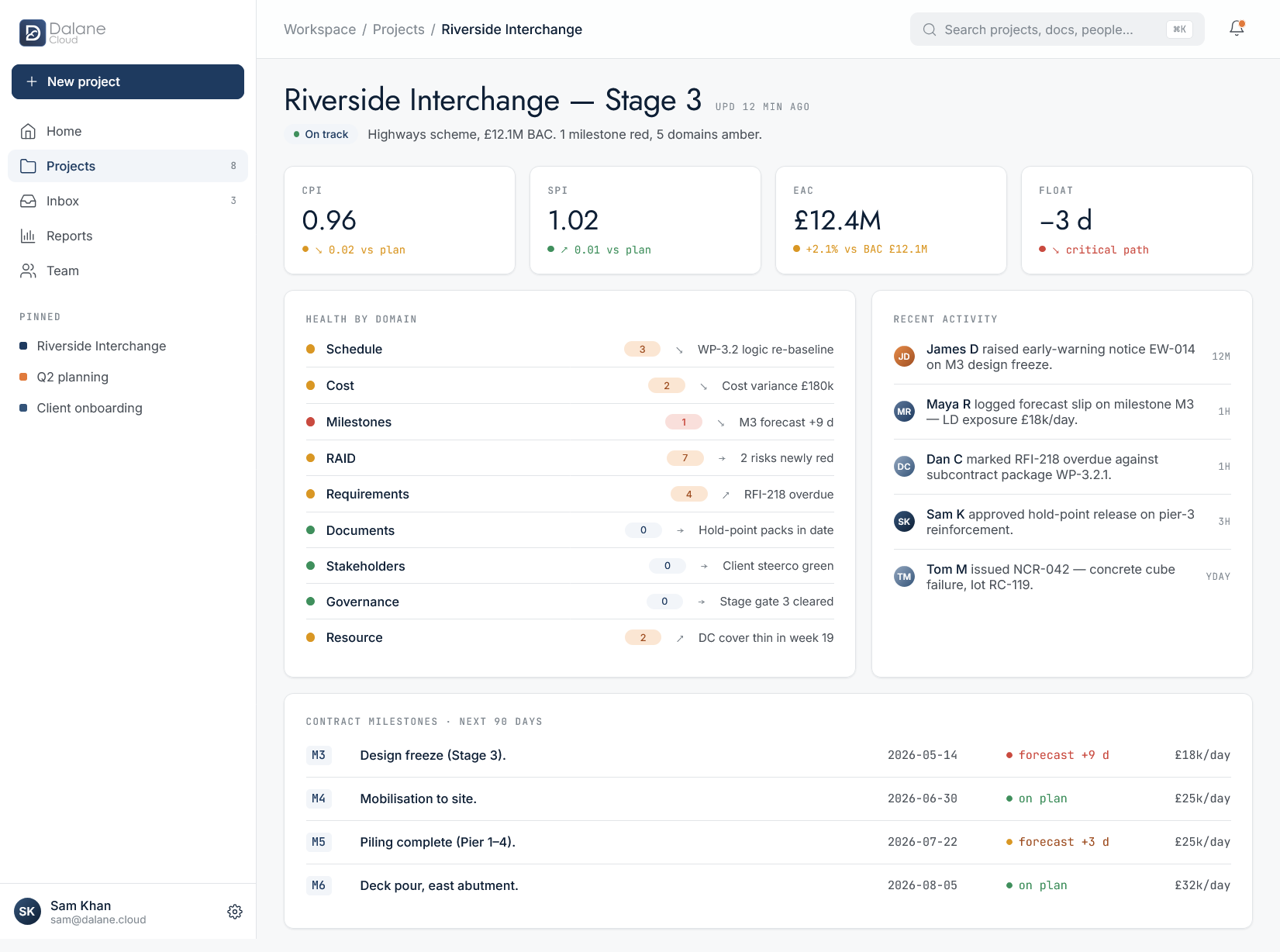
Task: Click plus icon in New project
Action: pos(32,81)
